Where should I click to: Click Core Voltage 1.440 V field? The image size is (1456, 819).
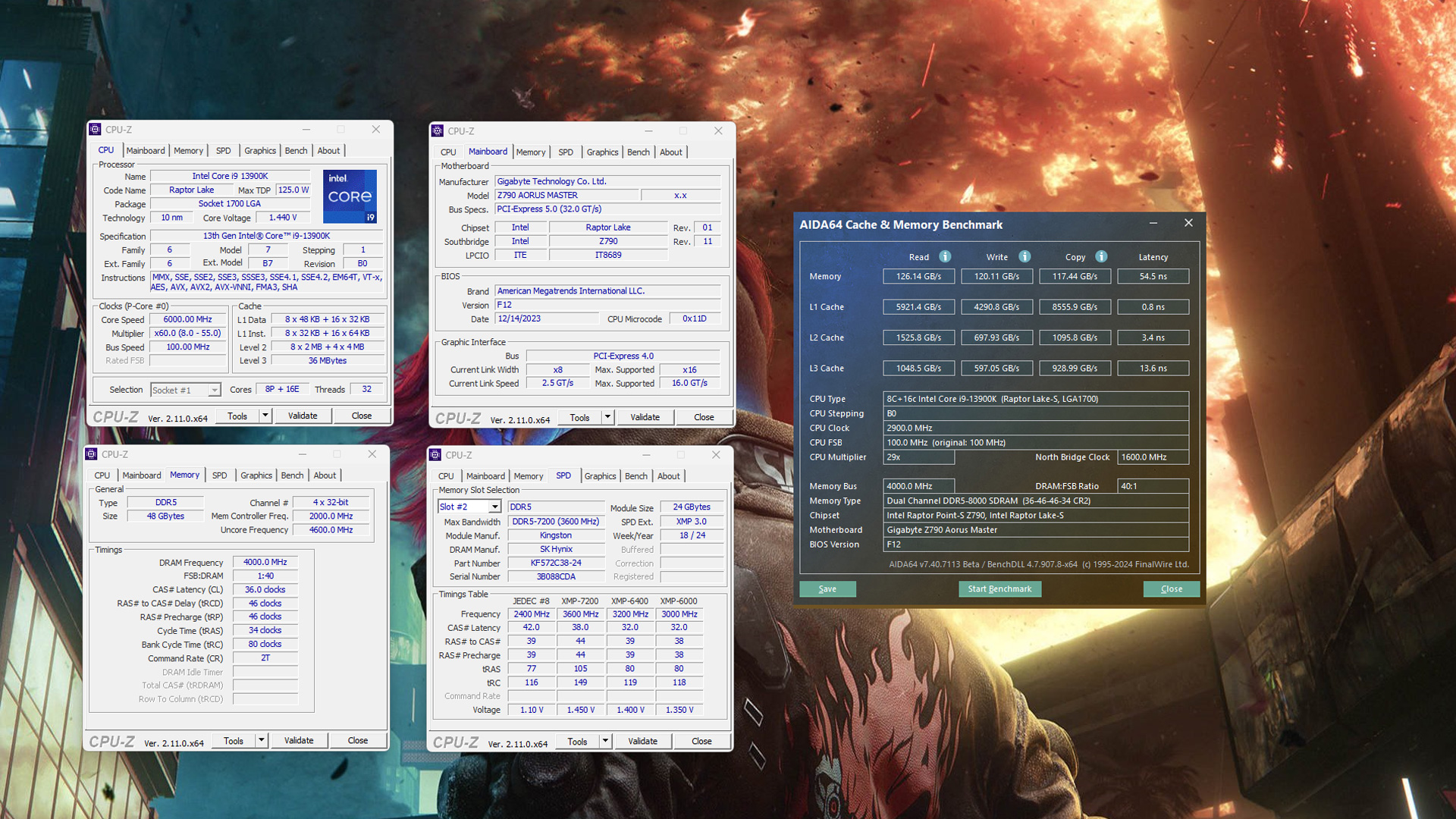pyautogui.click(x=283, y=218)
